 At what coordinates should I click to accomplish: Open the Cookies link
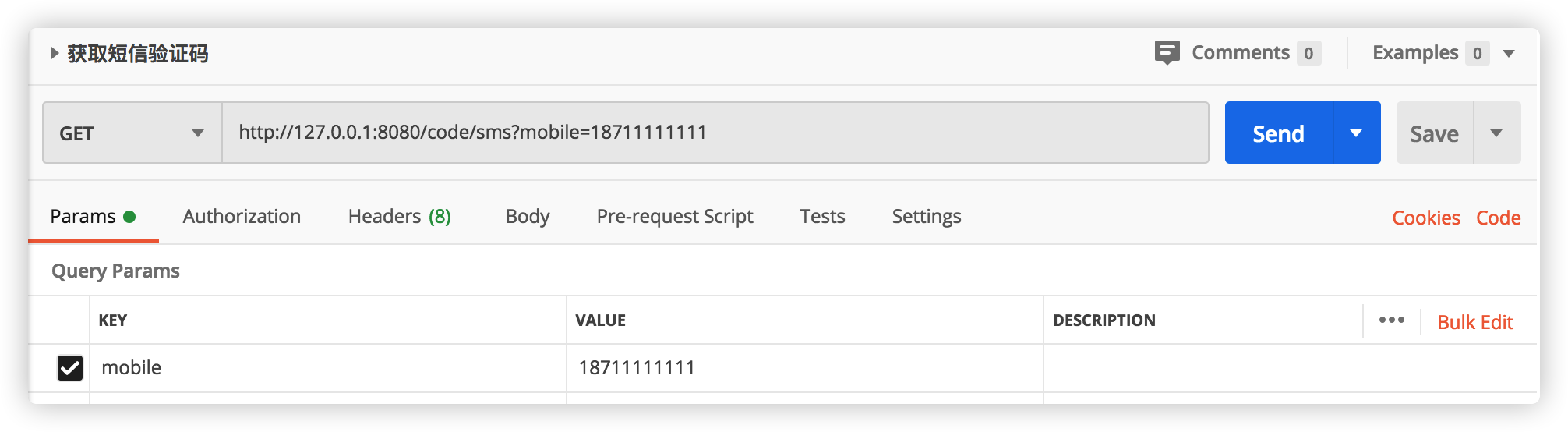1425,218
